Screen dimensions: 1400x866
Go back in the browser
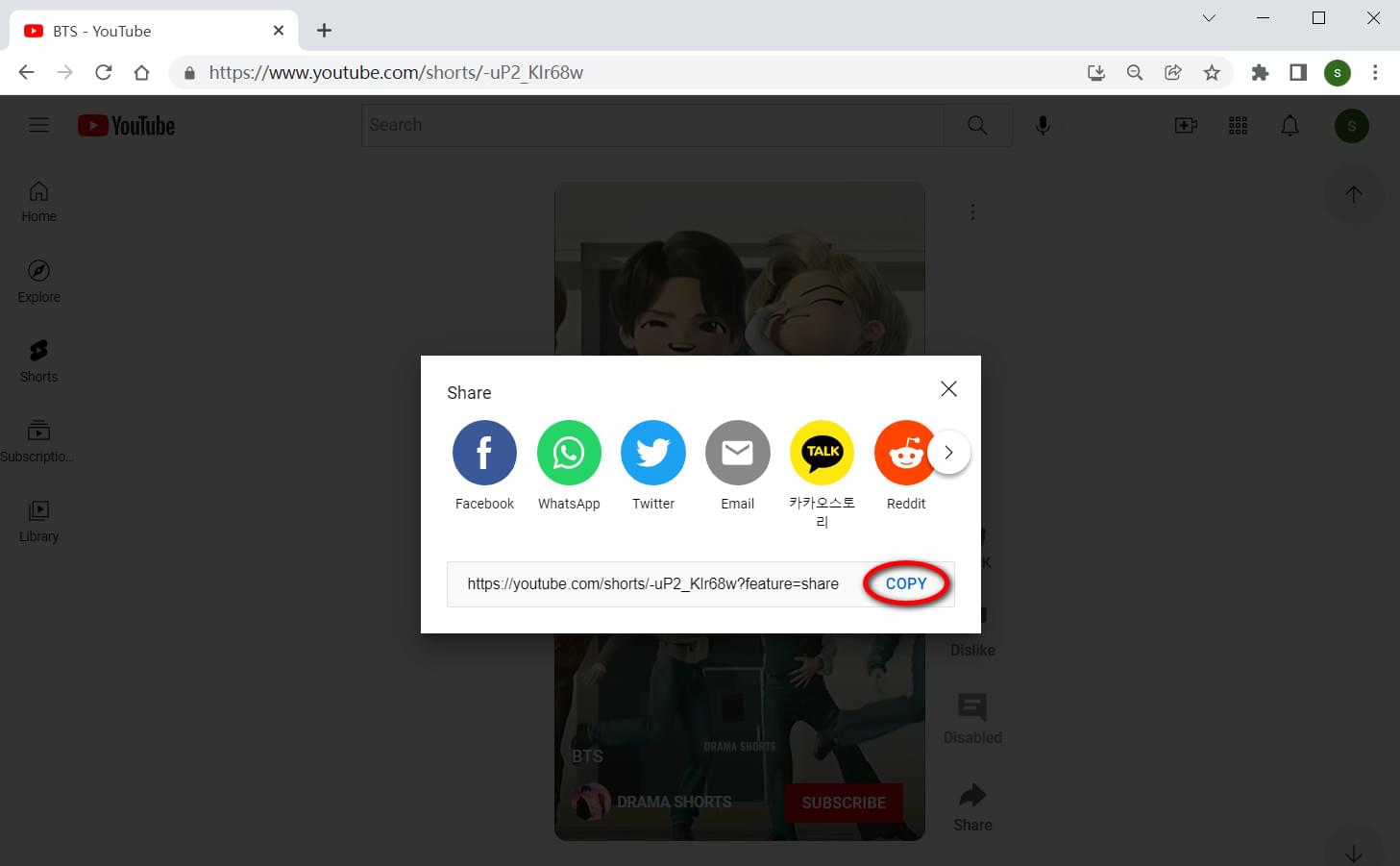point(26,72)
